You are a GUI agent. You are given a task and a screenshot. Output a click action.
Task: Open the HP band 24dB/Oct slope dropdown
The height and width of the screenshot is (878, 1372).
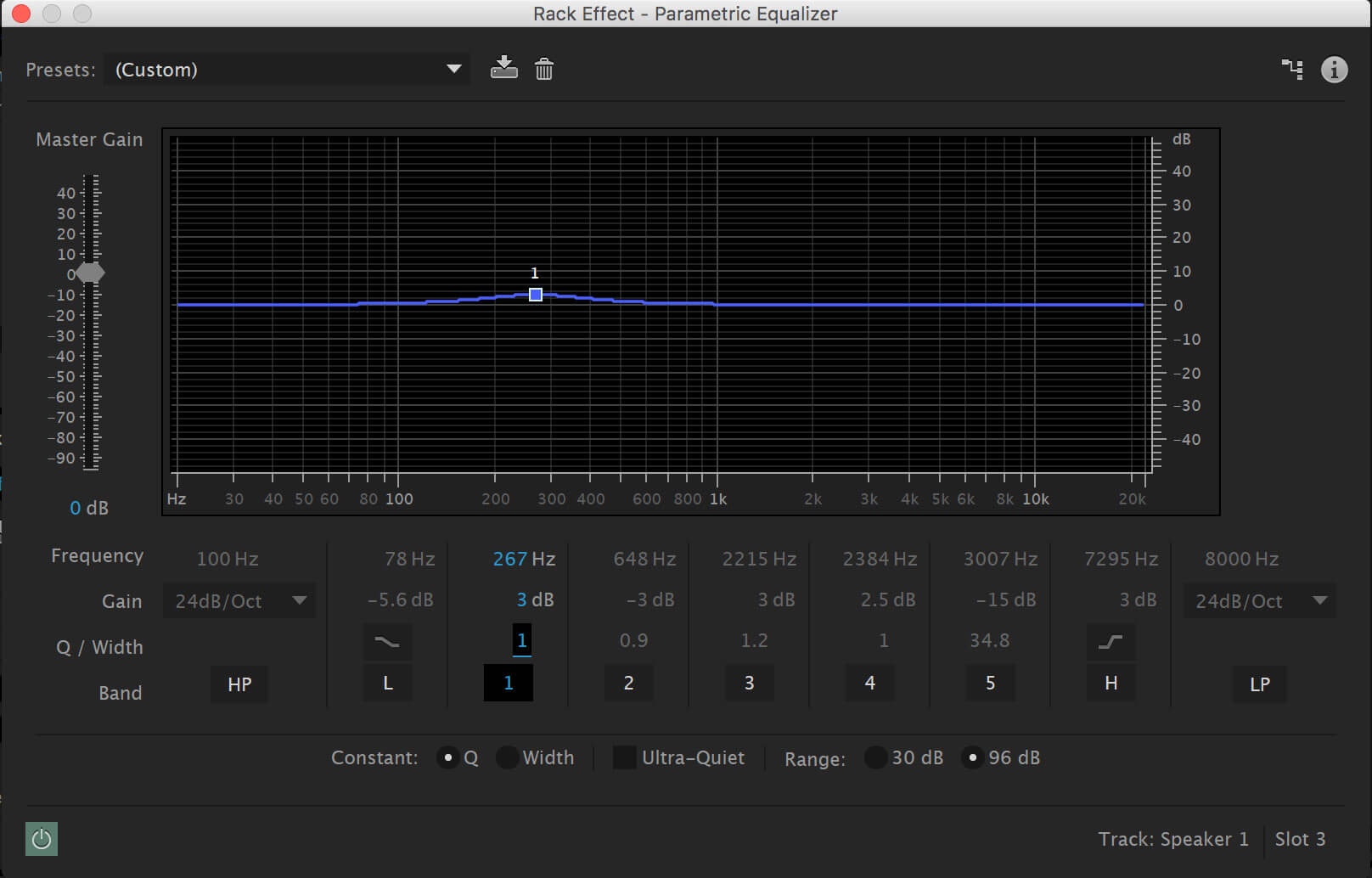(239, 601)
